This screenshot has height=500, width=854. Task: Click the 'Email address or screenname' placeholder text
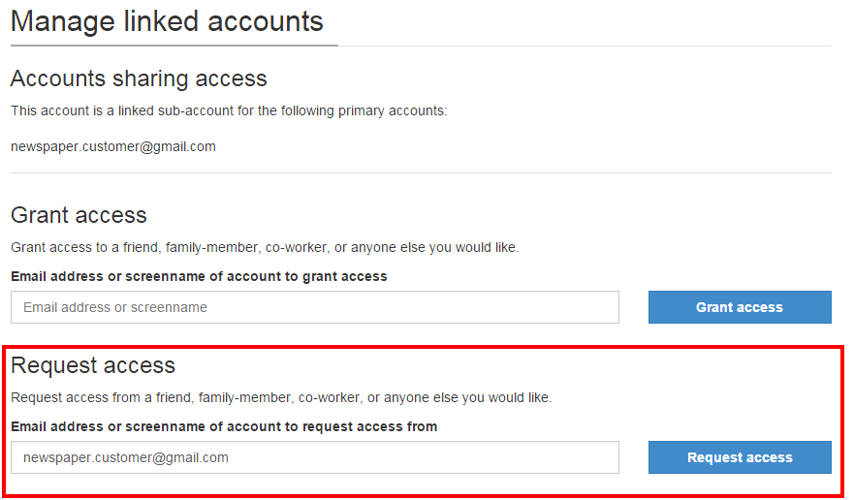115,307
